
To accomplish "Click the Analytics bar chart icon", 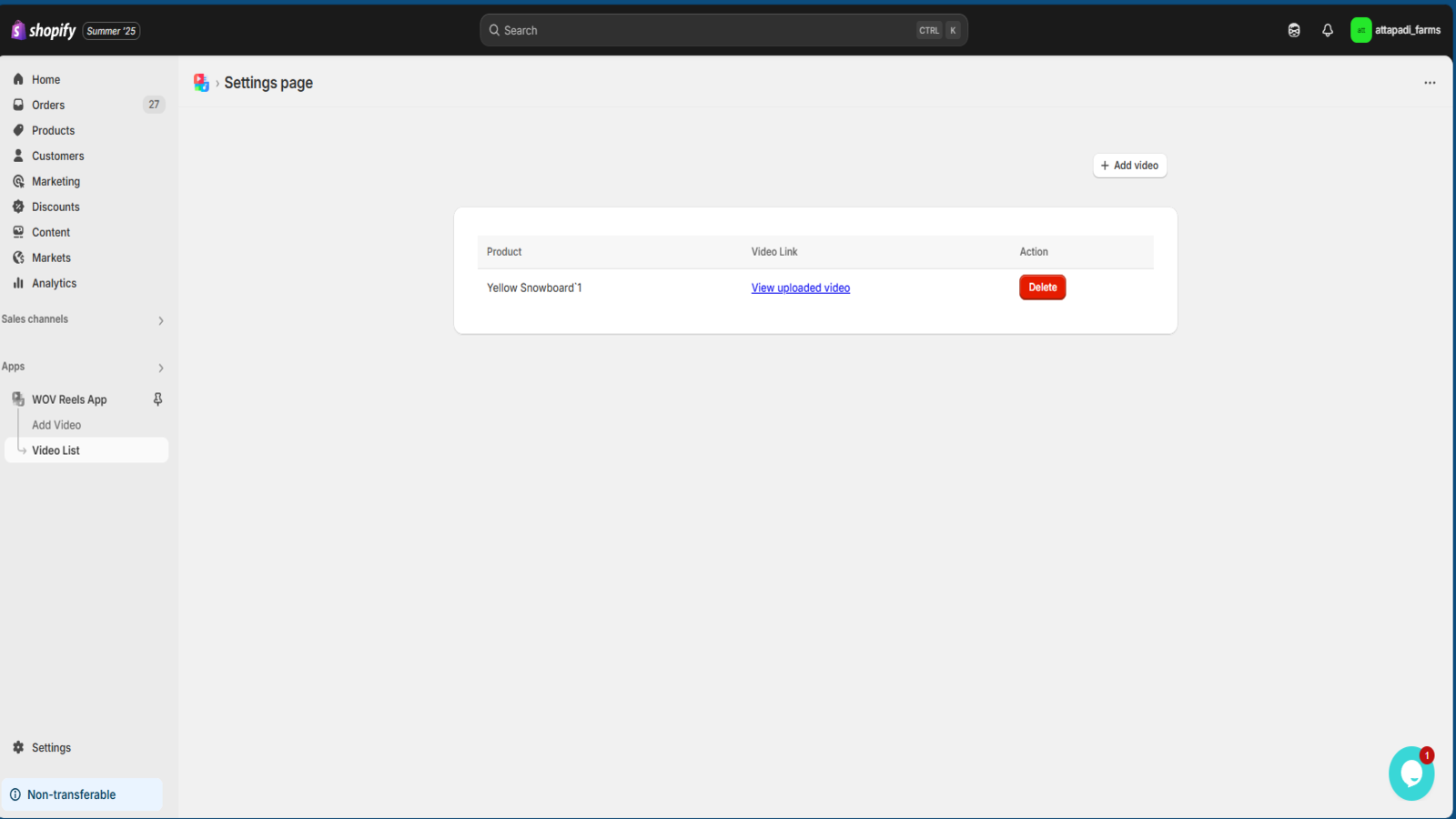I will 19,283.
